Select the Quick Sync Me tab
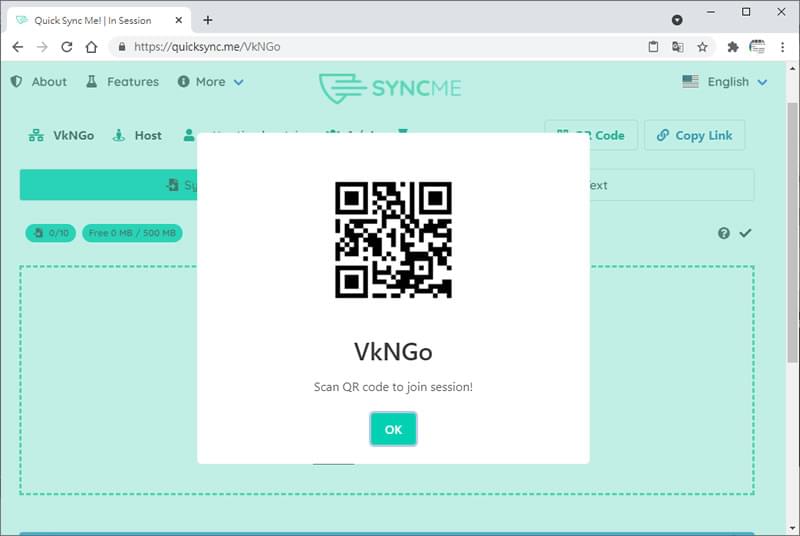Image resolution: width=800 pixels, height=536 pixels. click(x=99, y=20)
